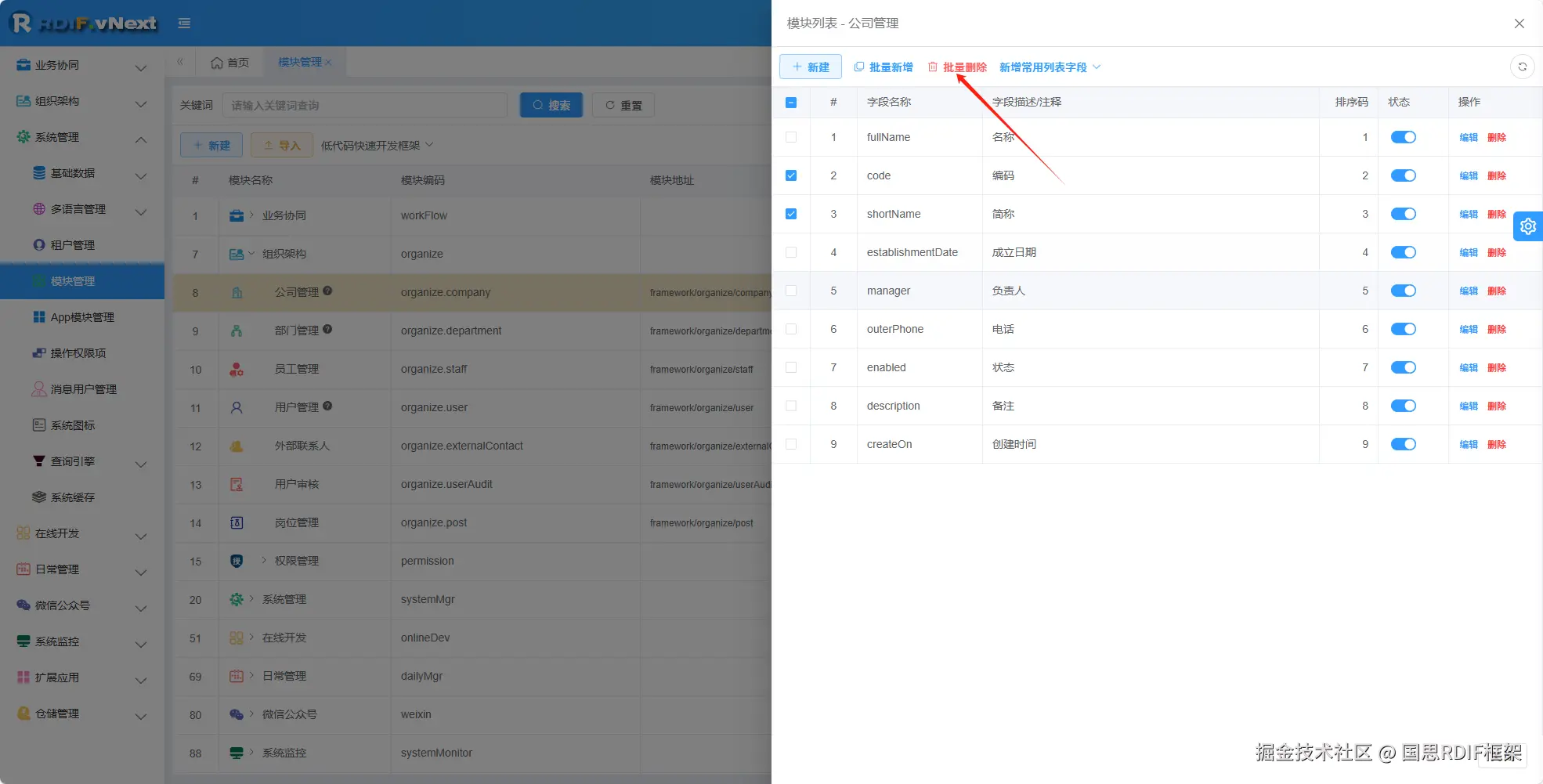Click the 岗位管理 row icon
The width and height of the screenshot is (1543, 784).
[x=237, y=522]
